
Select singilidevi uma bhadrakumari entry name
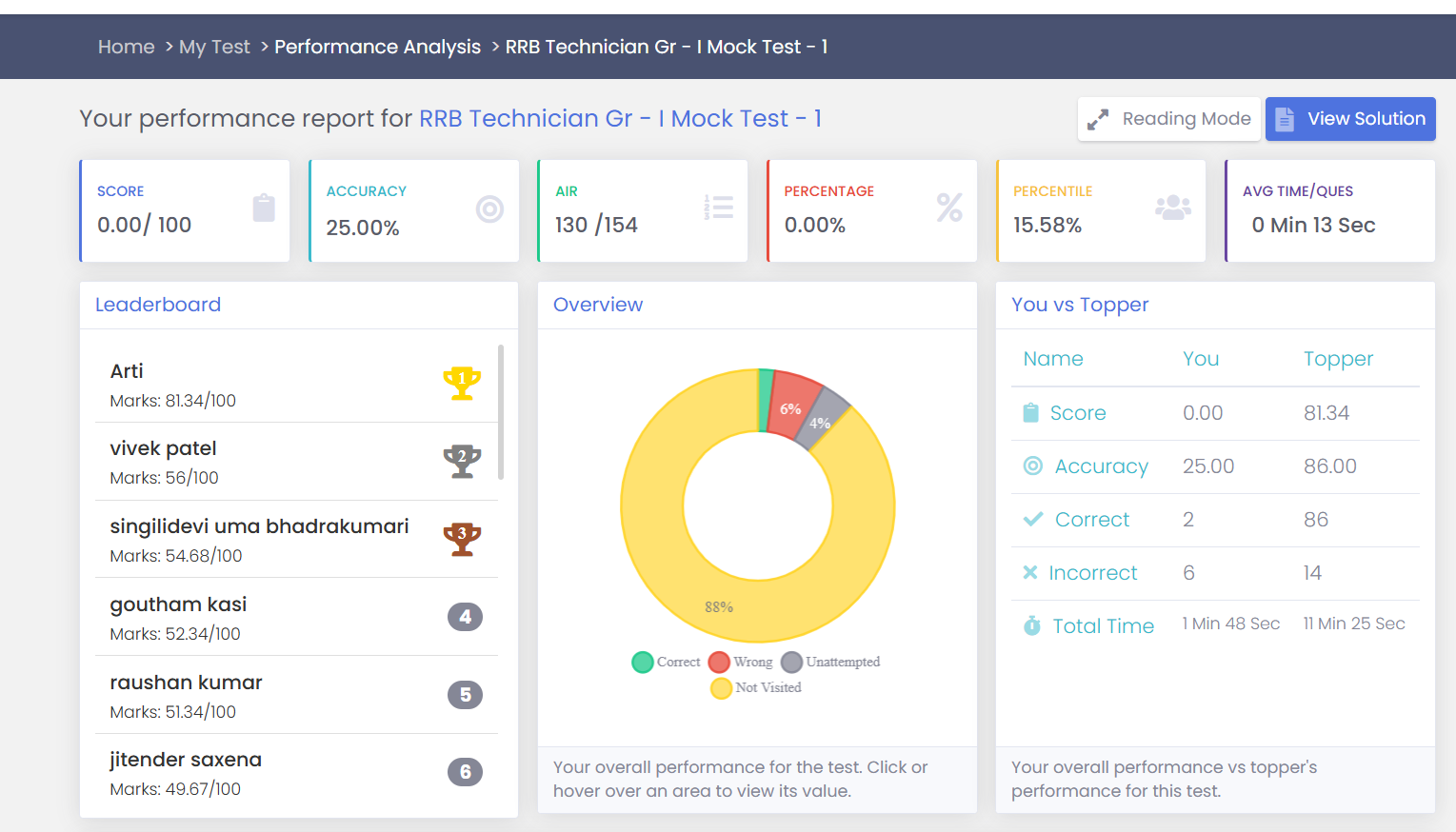pos(259,526)
